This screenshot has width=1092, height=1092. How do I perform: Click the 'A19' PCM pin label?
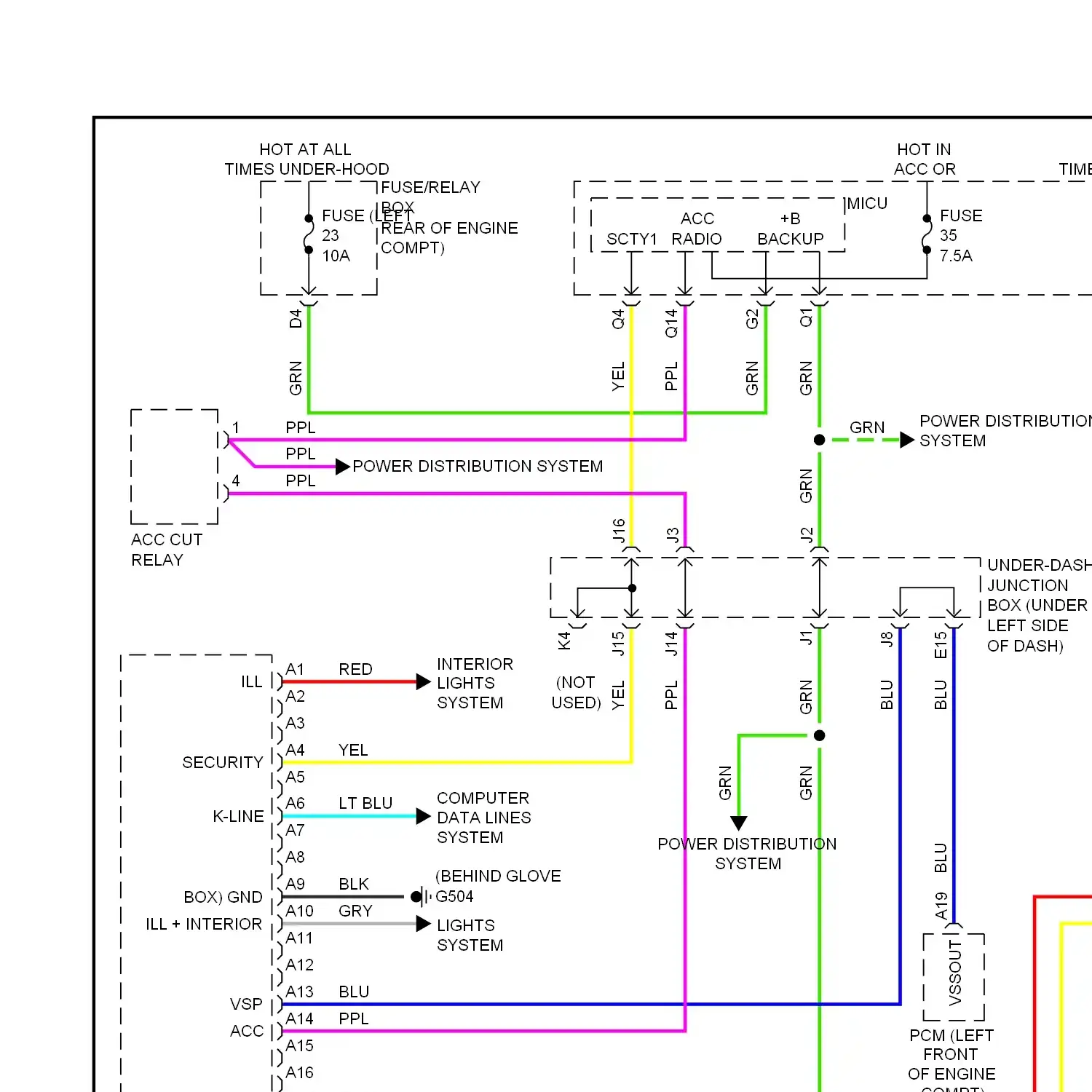(941, 906)
